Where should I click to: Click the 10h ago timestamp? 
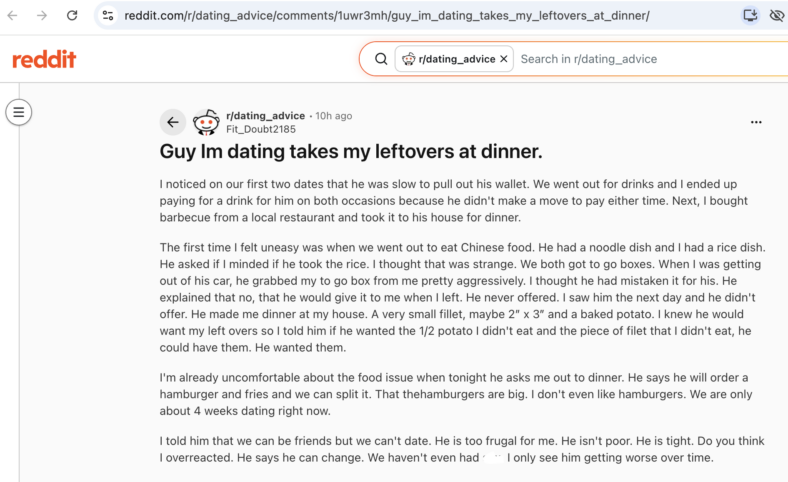(x=334, y=116)
